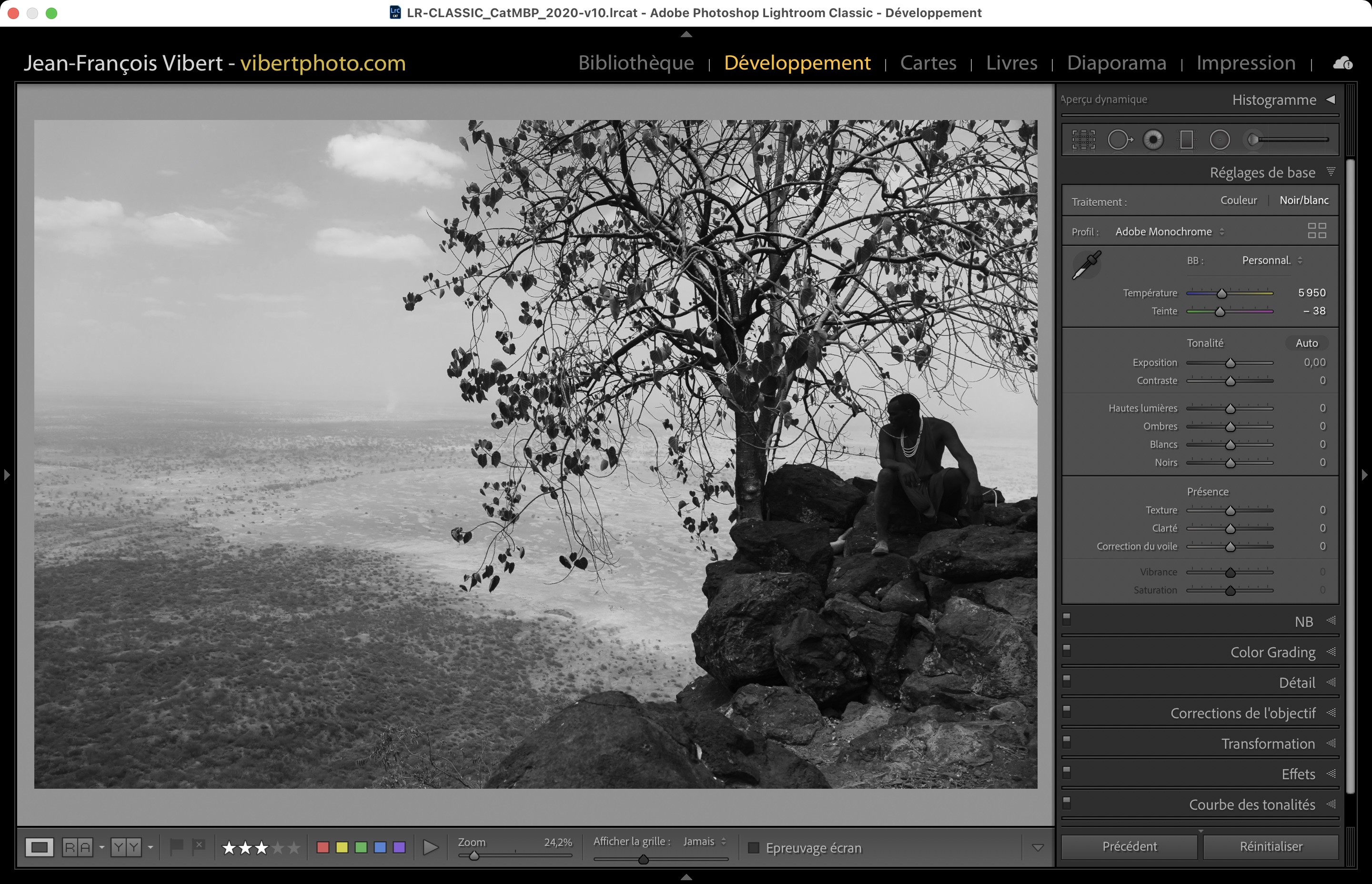Pick the Radial Filter tool

pyautogui.click(x=1219, y=140)
